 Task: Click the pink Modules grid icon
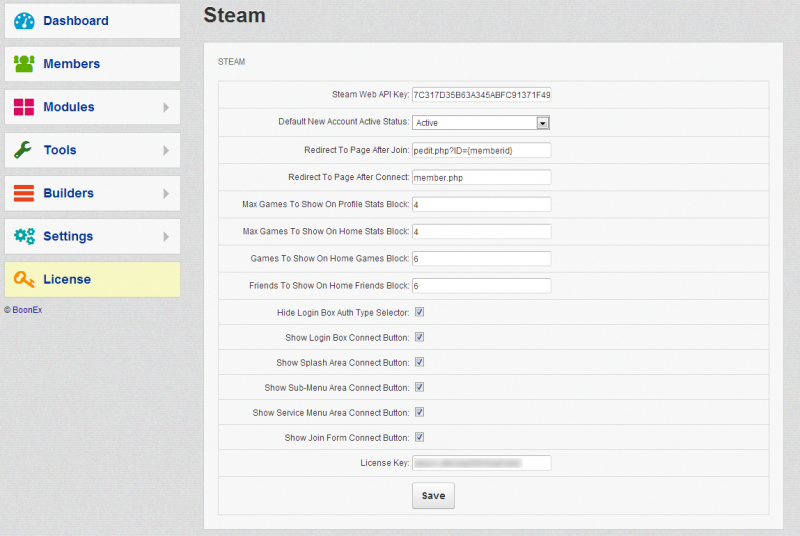coord(24,107)
